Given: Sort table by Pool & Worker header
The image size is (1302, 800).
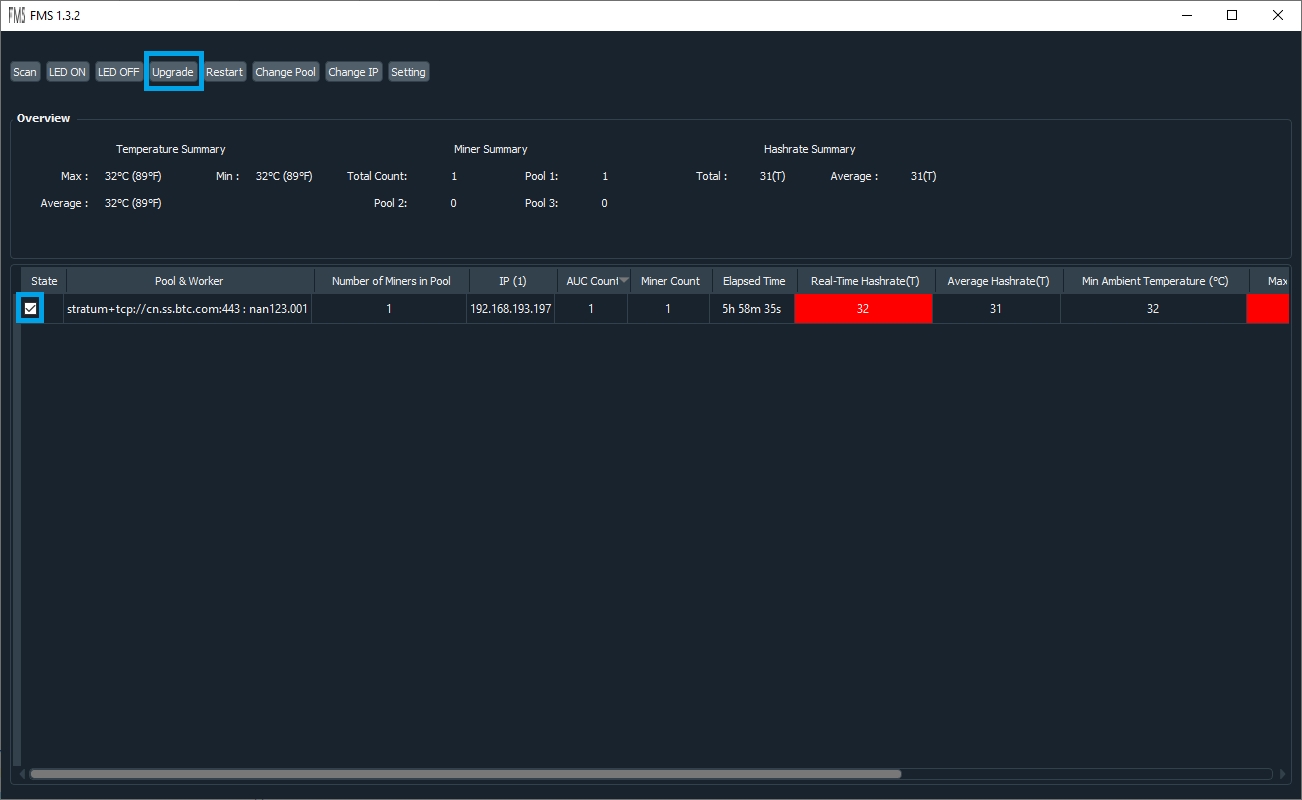Looking at the screenshot, I should [x=189, y=281].
